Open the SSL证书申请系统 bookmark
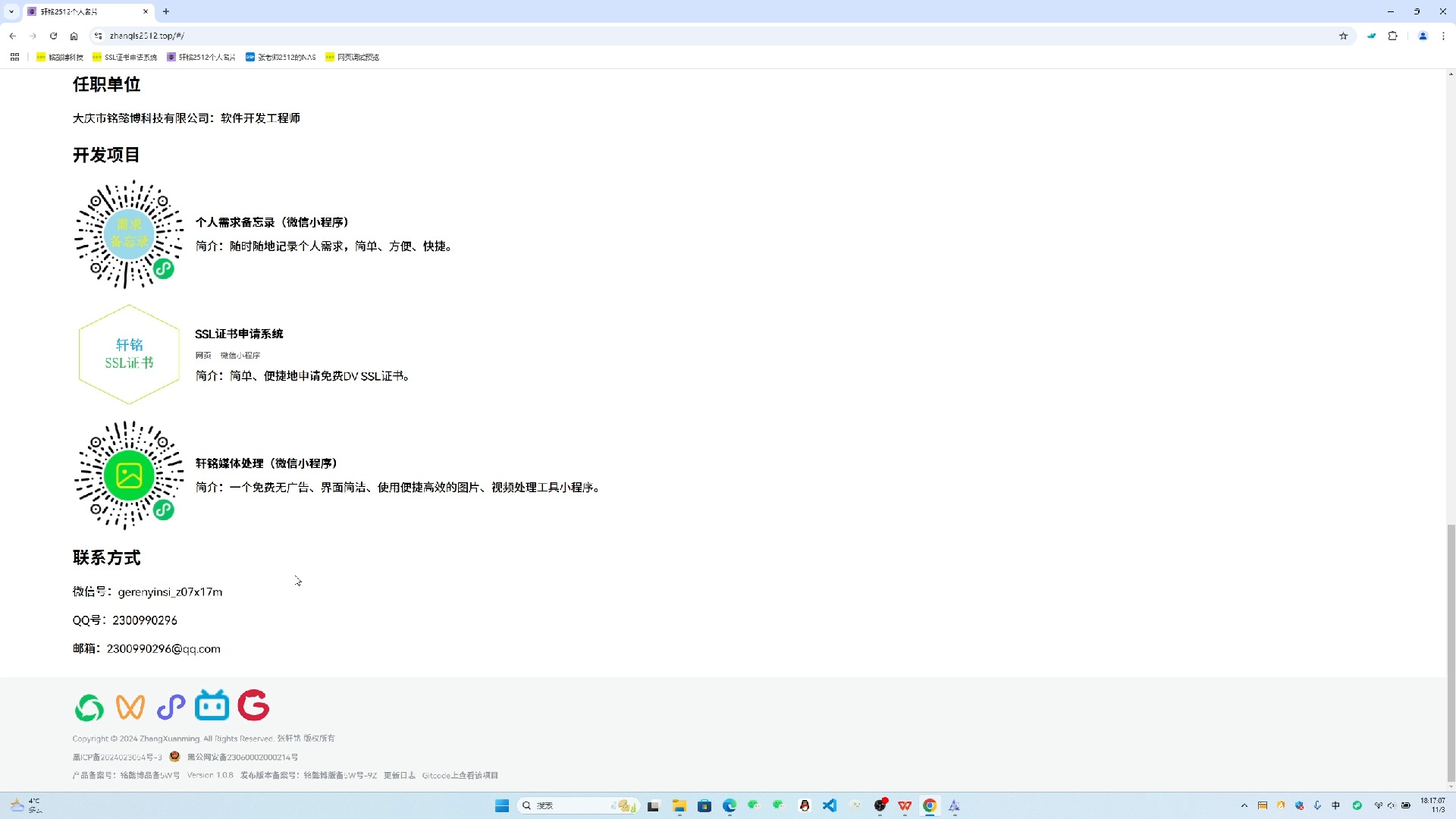Viewport: 1456px width, 819px height. click(x=125, y=57)
